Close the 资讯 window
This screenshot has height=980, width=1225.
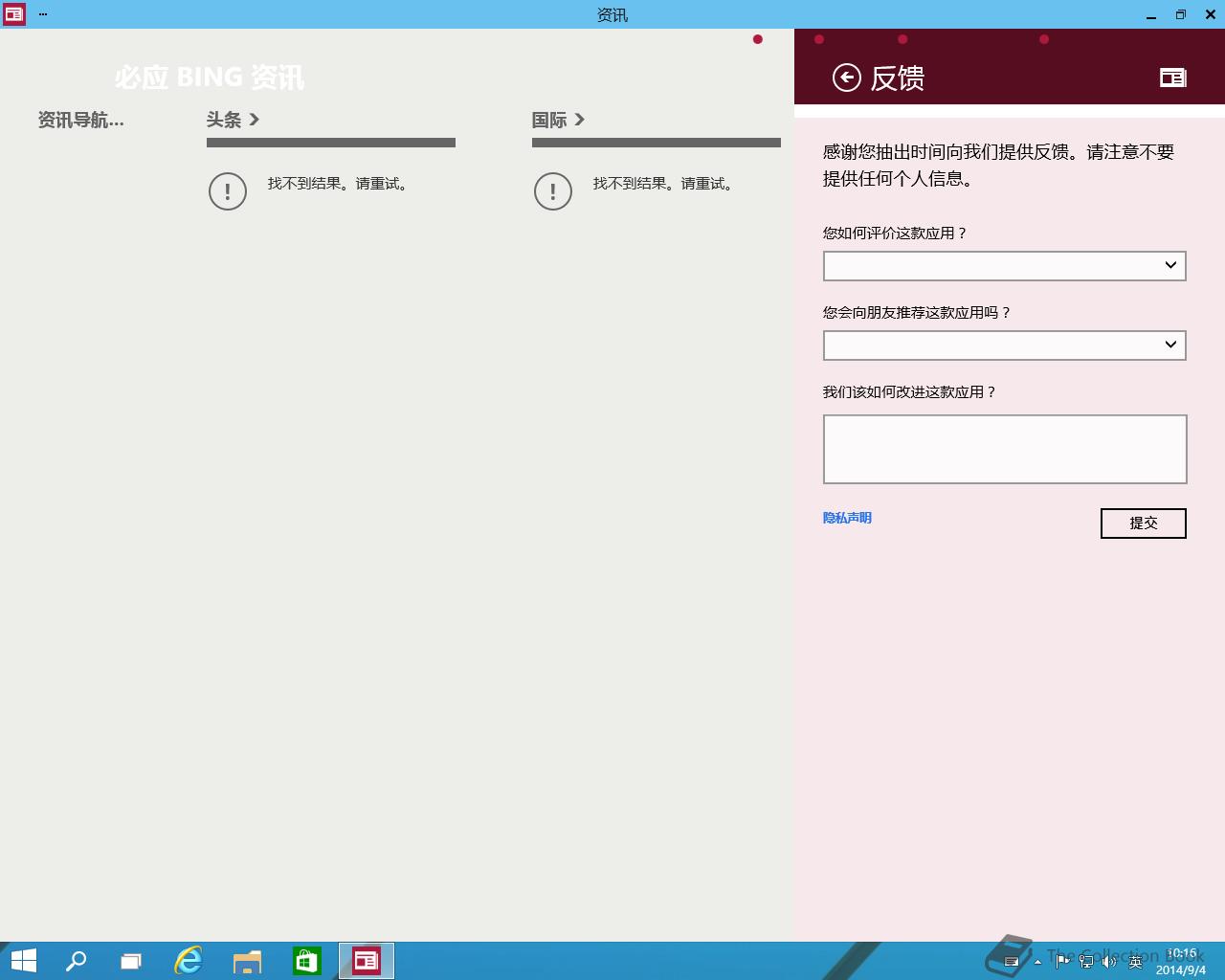[1211, 14]
